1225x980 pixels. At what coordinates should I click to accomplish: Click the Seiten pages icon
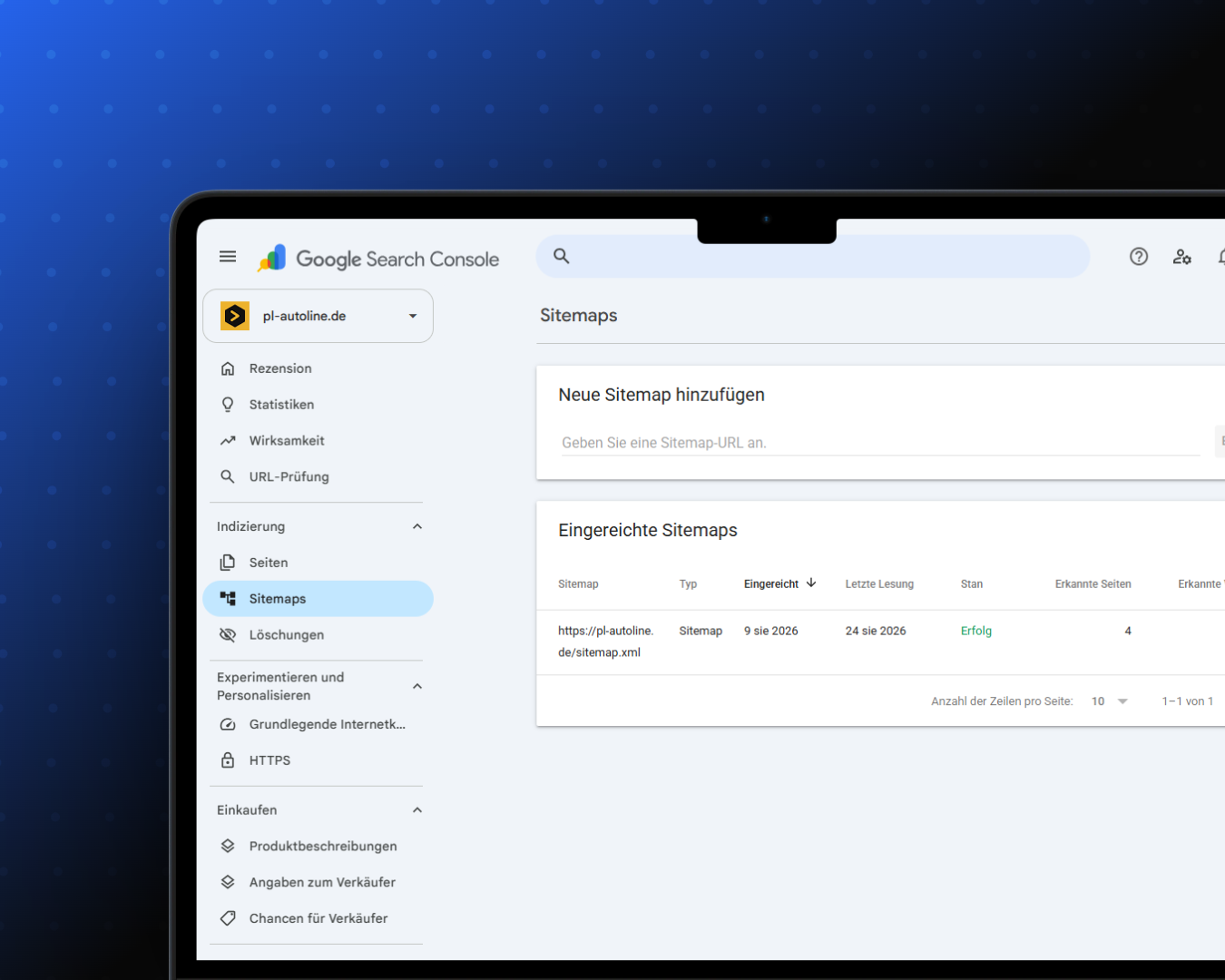pyautogui.click(x=228, y=563)
